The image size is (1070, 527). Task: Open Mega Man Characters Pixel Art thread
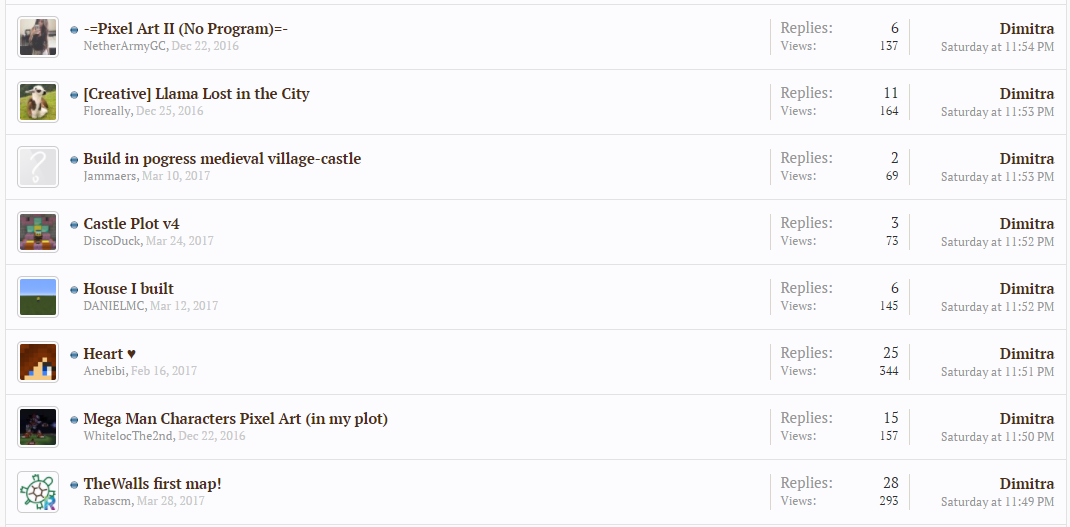pos(235,418)
